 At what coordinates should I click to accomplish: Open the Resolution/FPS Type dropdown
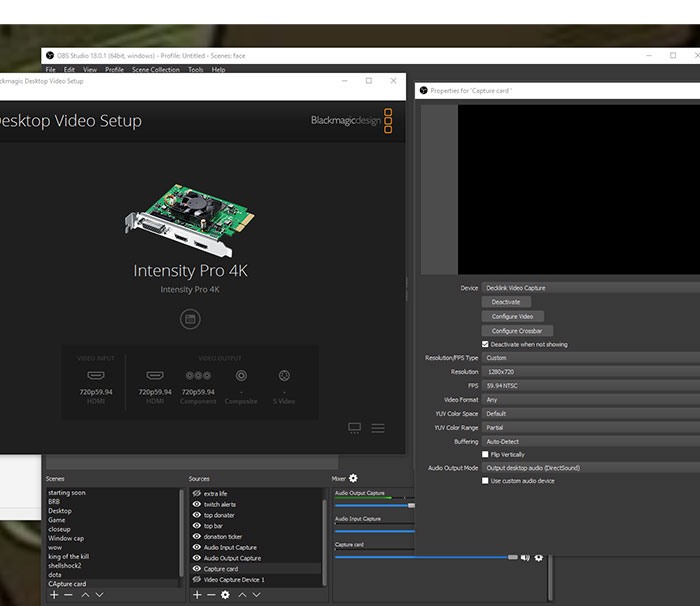pos(591,358)
